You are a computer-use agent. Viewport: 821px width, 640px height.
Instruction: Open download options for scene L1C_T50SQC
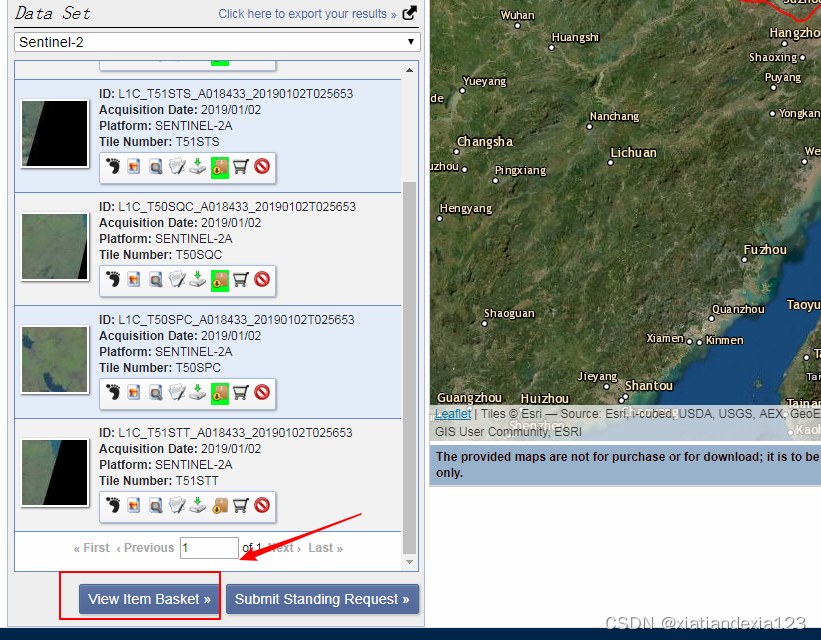click(x=198, y=280)
